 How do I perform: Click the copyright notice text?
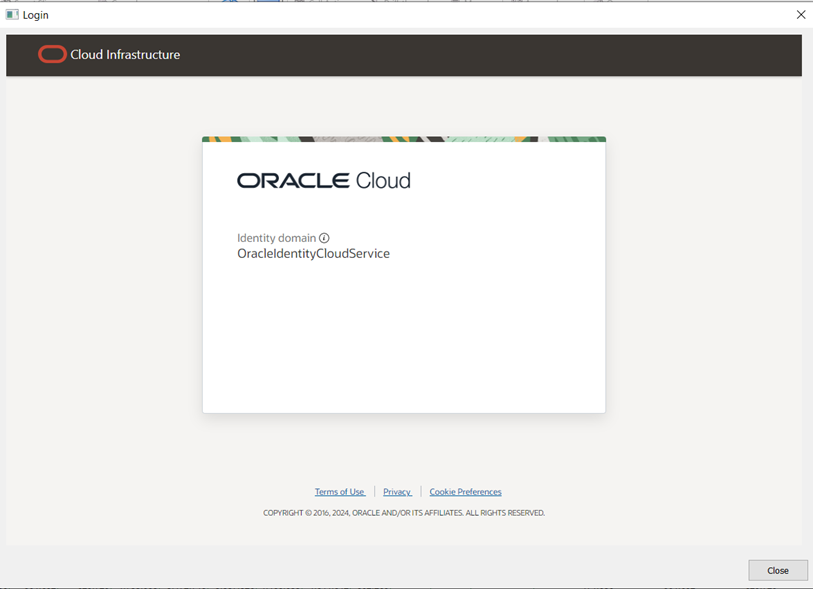pos(404,513)
